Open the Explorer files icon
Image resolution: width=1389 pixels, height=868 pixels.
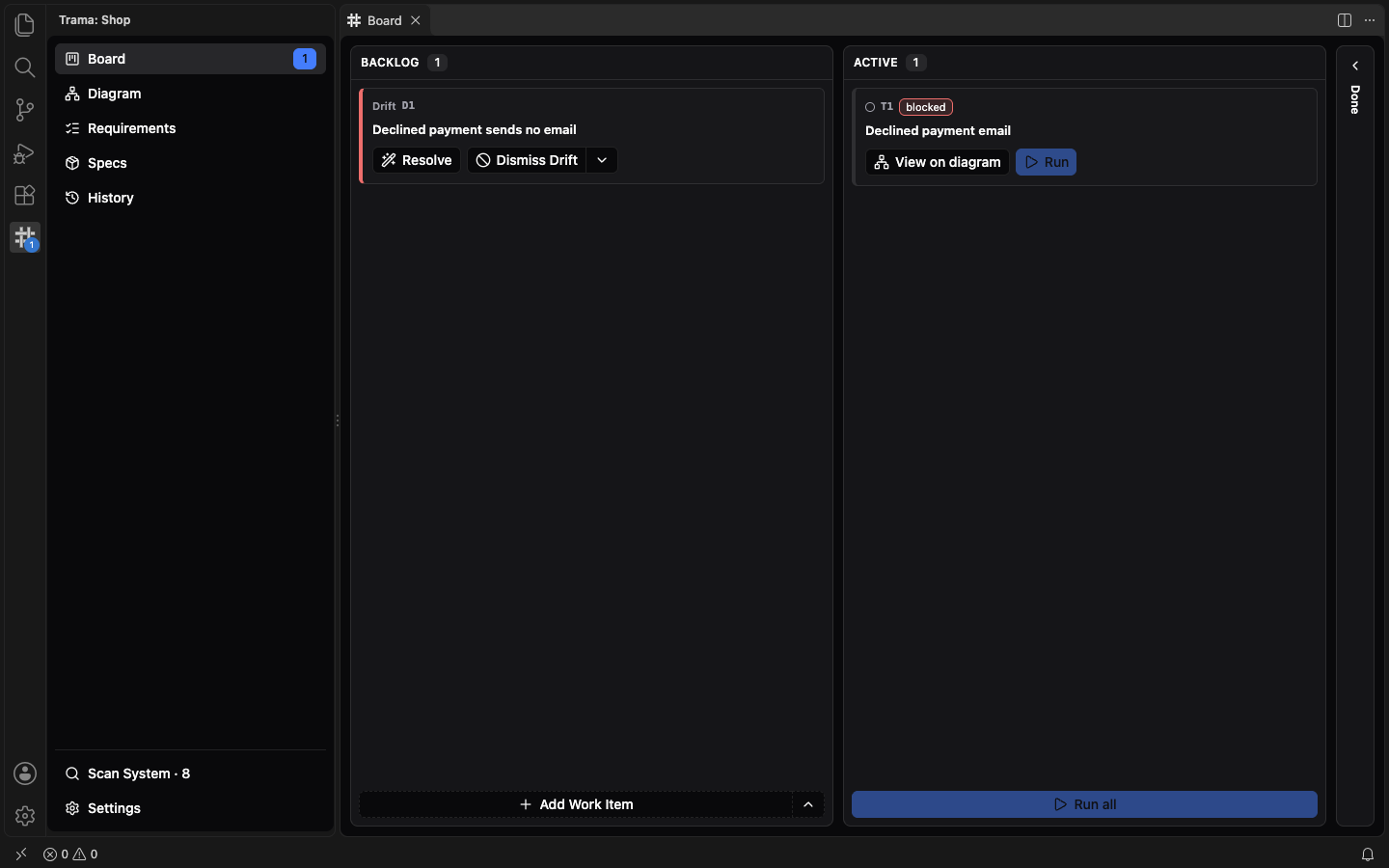pyautogui.click(x=25, y=24)
